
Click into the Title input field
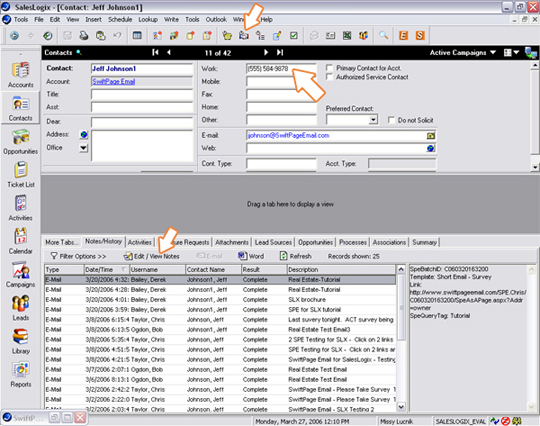pyautogui.click(x=142, y=94)
